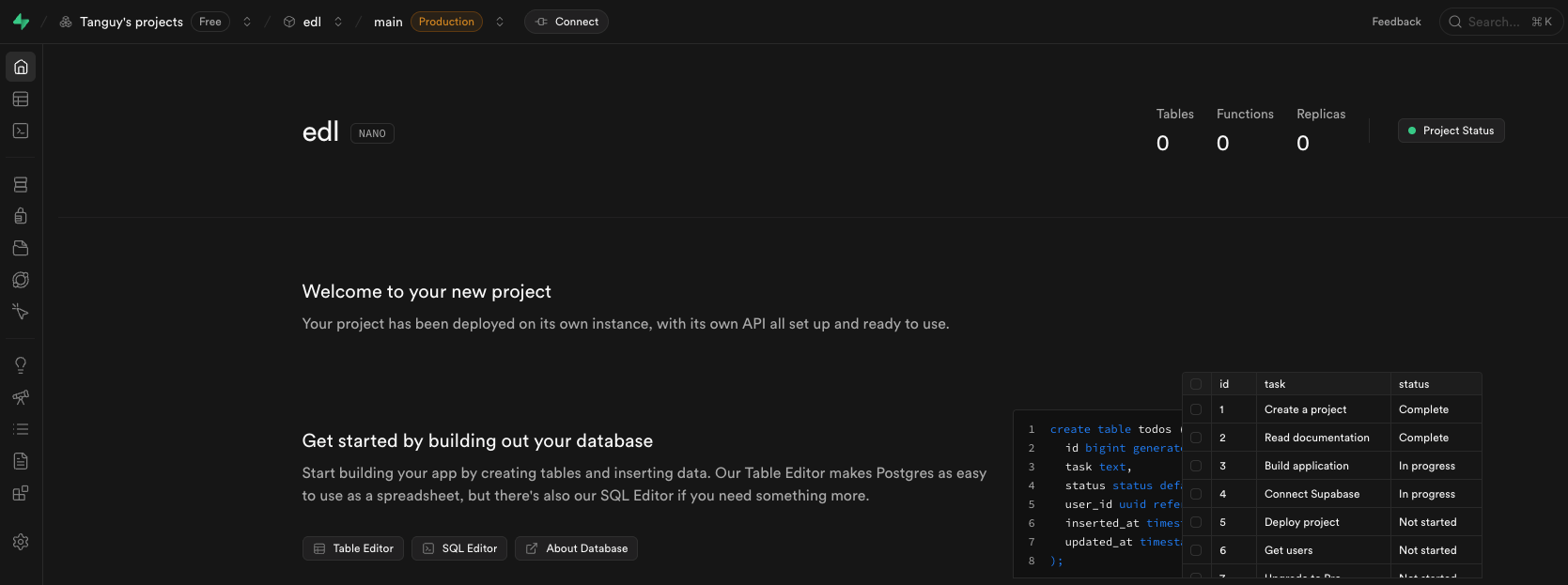Screen dimensions: 1568x585
Task: Click the 'About Database' link button
Action: (576, 548)
